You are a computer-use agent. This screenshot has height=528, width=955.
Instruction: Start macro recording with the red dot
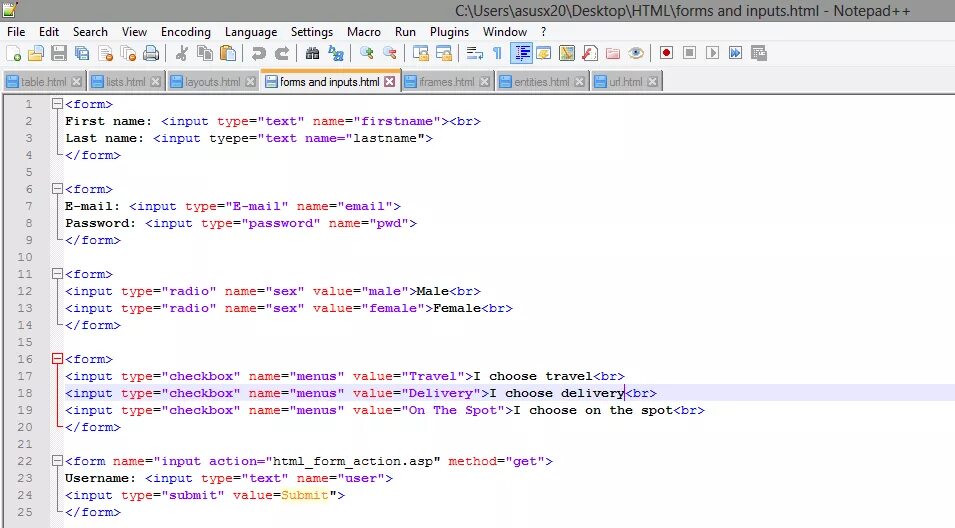coord(666,54)
